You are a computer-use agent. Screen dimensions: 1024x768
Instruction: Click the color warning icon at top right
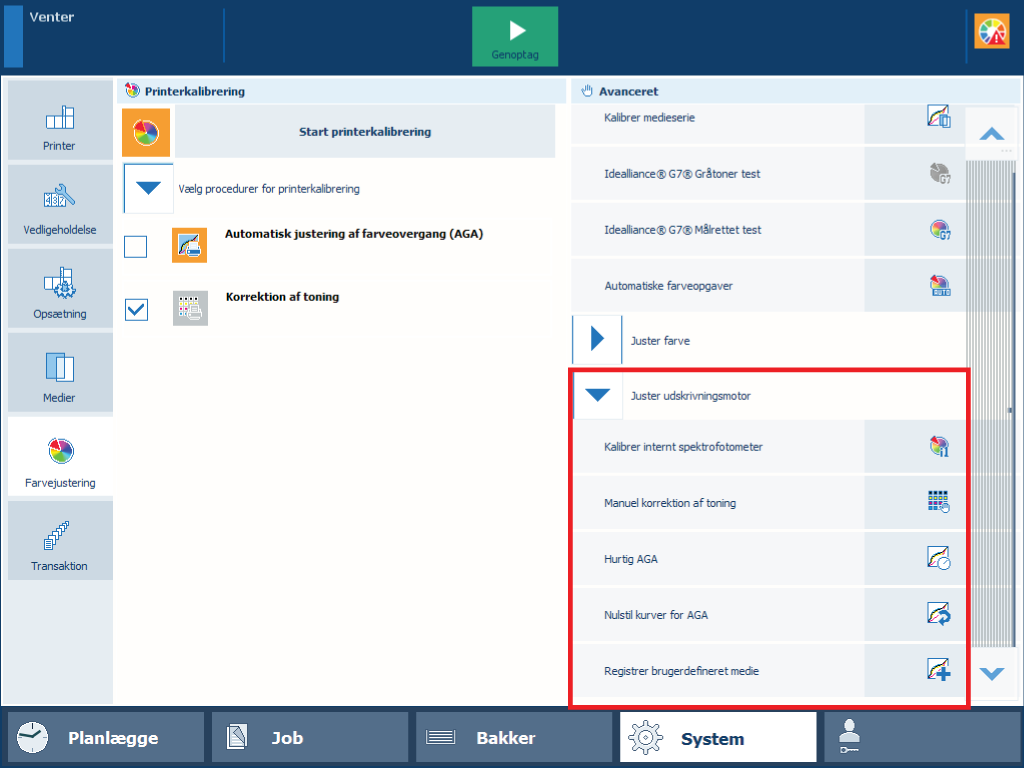tap(991, 31)
